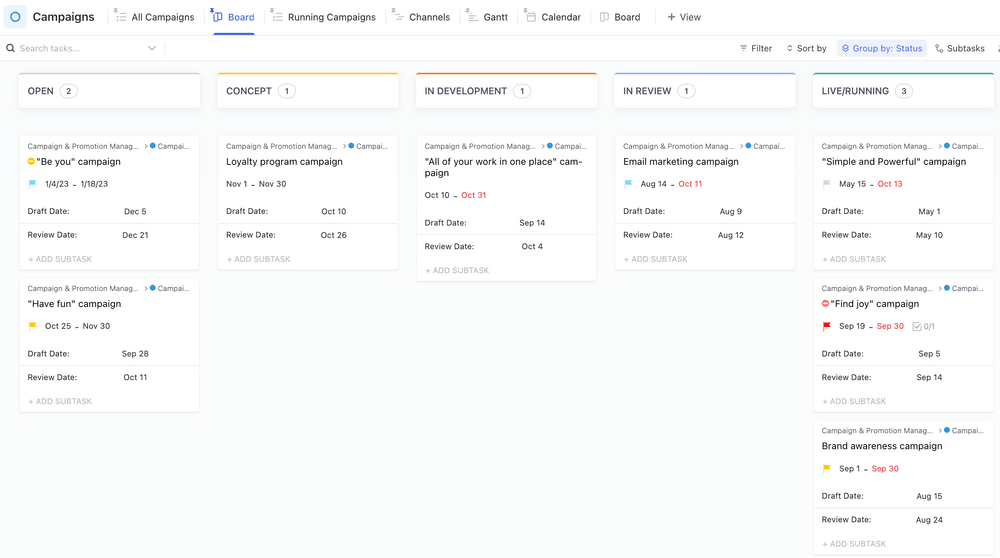
Task: Toggle Subtasks display in toolbar
Action: tap(959, 48)
